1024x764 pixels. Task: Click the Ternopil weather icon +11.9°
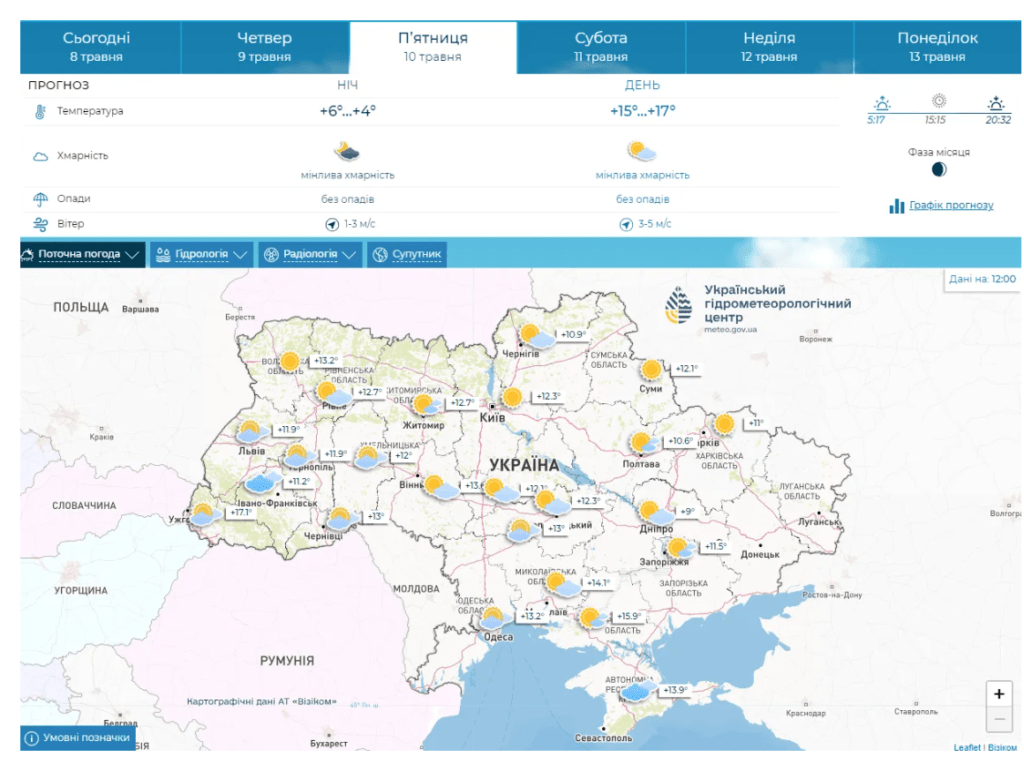point(300,455)
